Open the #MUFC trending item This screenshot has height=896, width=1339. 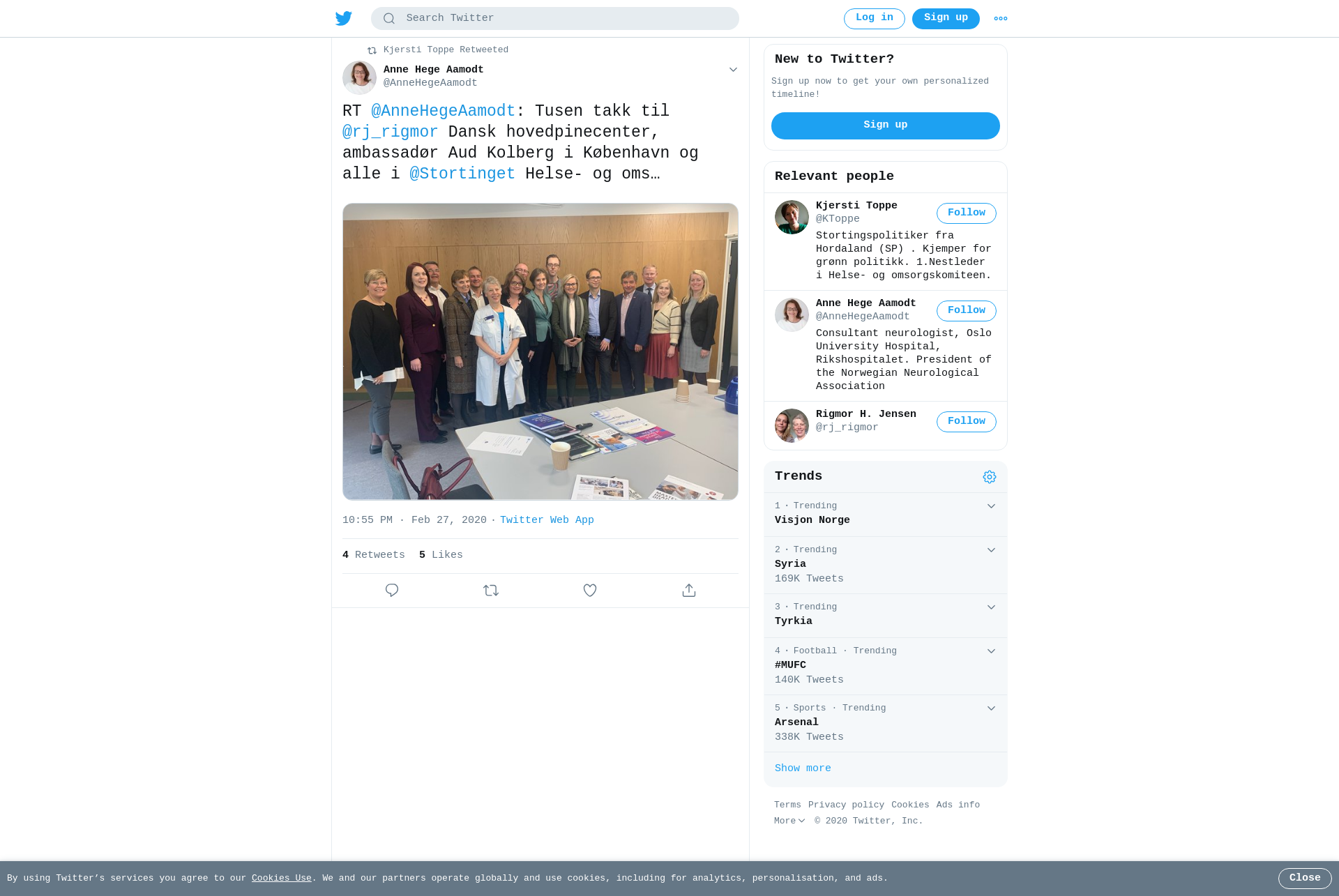click(x=886, y=666)
